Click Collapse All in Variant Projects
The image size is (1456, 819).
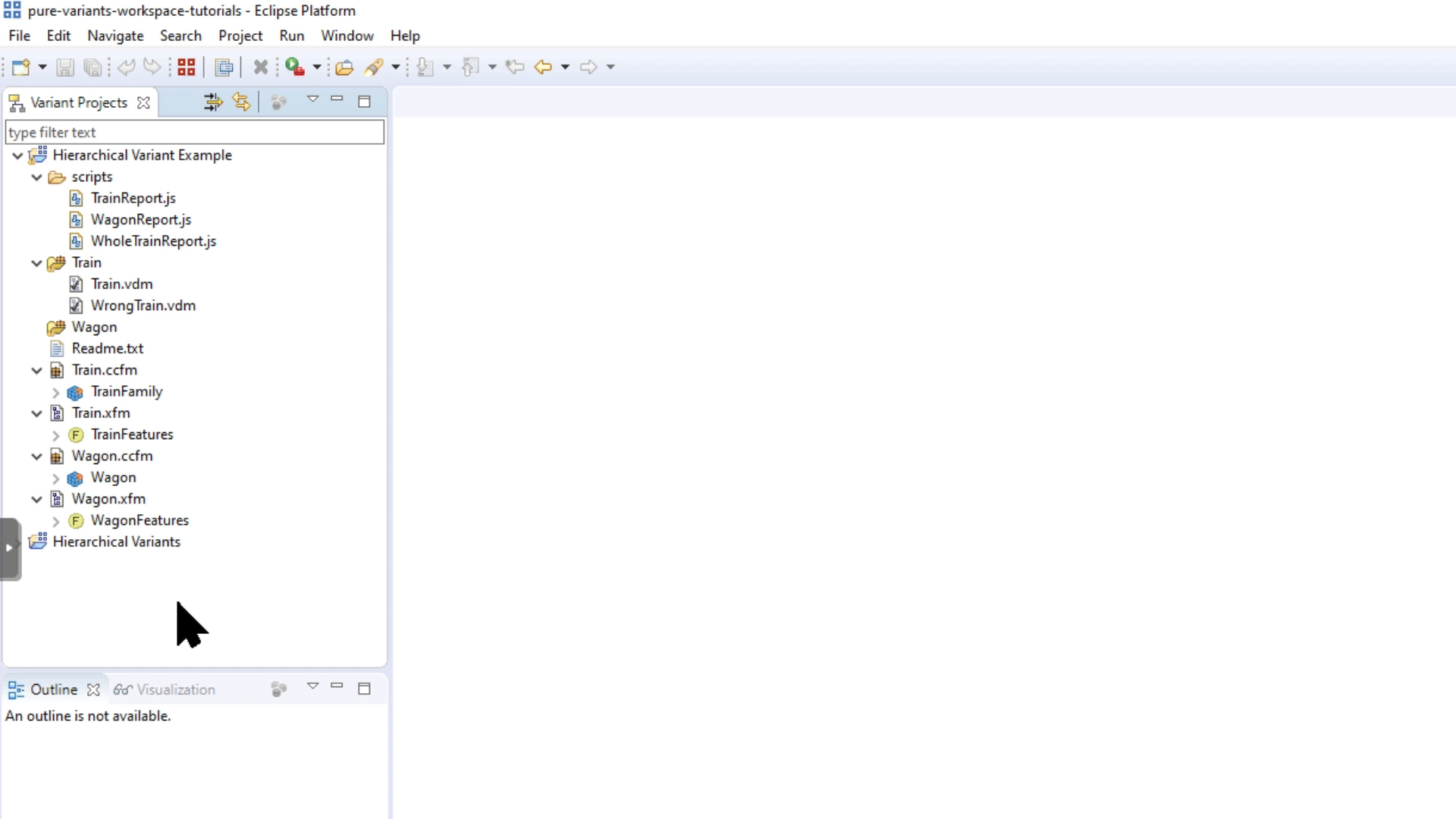point(213,102)
